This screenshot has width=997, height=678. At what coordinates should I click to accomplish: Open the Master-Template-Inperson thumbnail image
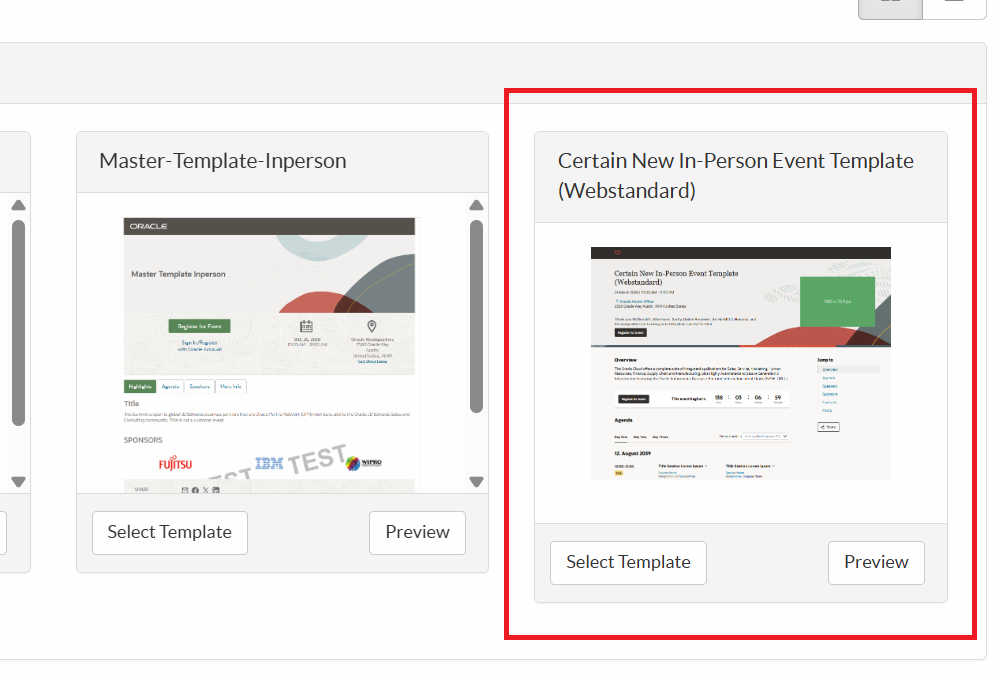[270, 355]
